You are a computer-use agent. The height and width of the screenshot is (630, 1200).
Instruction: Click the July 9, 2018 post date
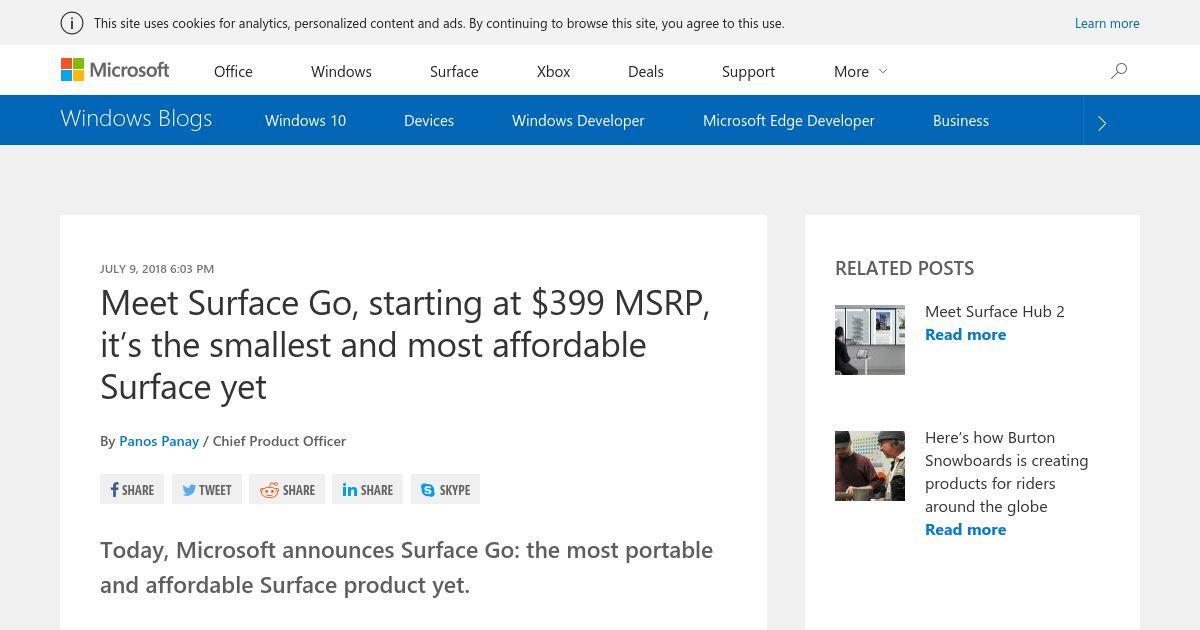pyautogui.click(x=157, y=269)
